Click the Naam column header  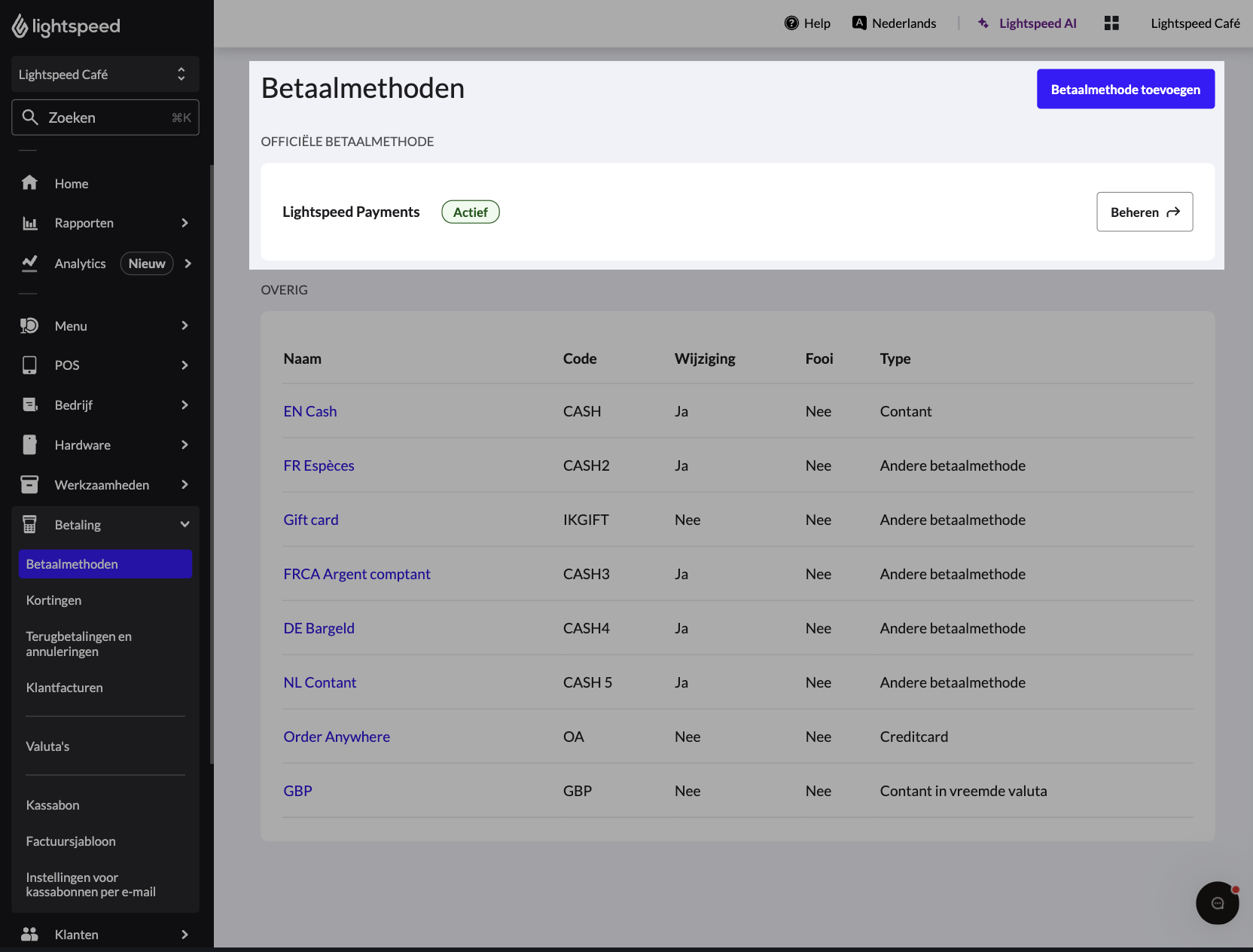303,359
